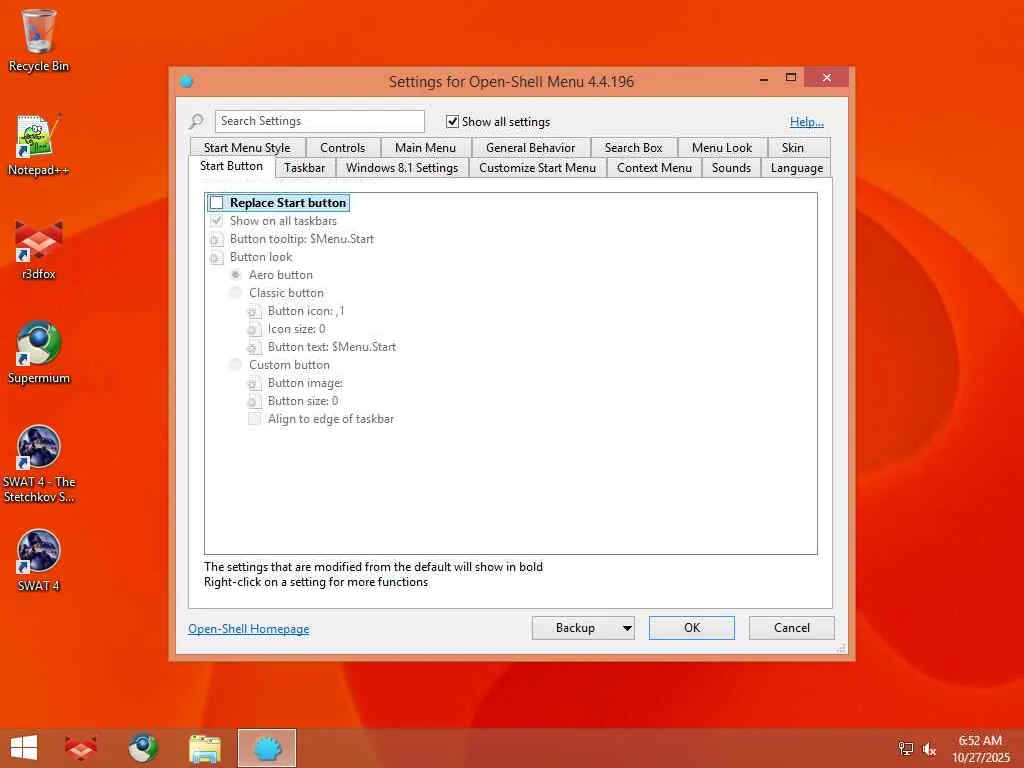
Task: Click the OK button
Action: [x=692, y=628]
